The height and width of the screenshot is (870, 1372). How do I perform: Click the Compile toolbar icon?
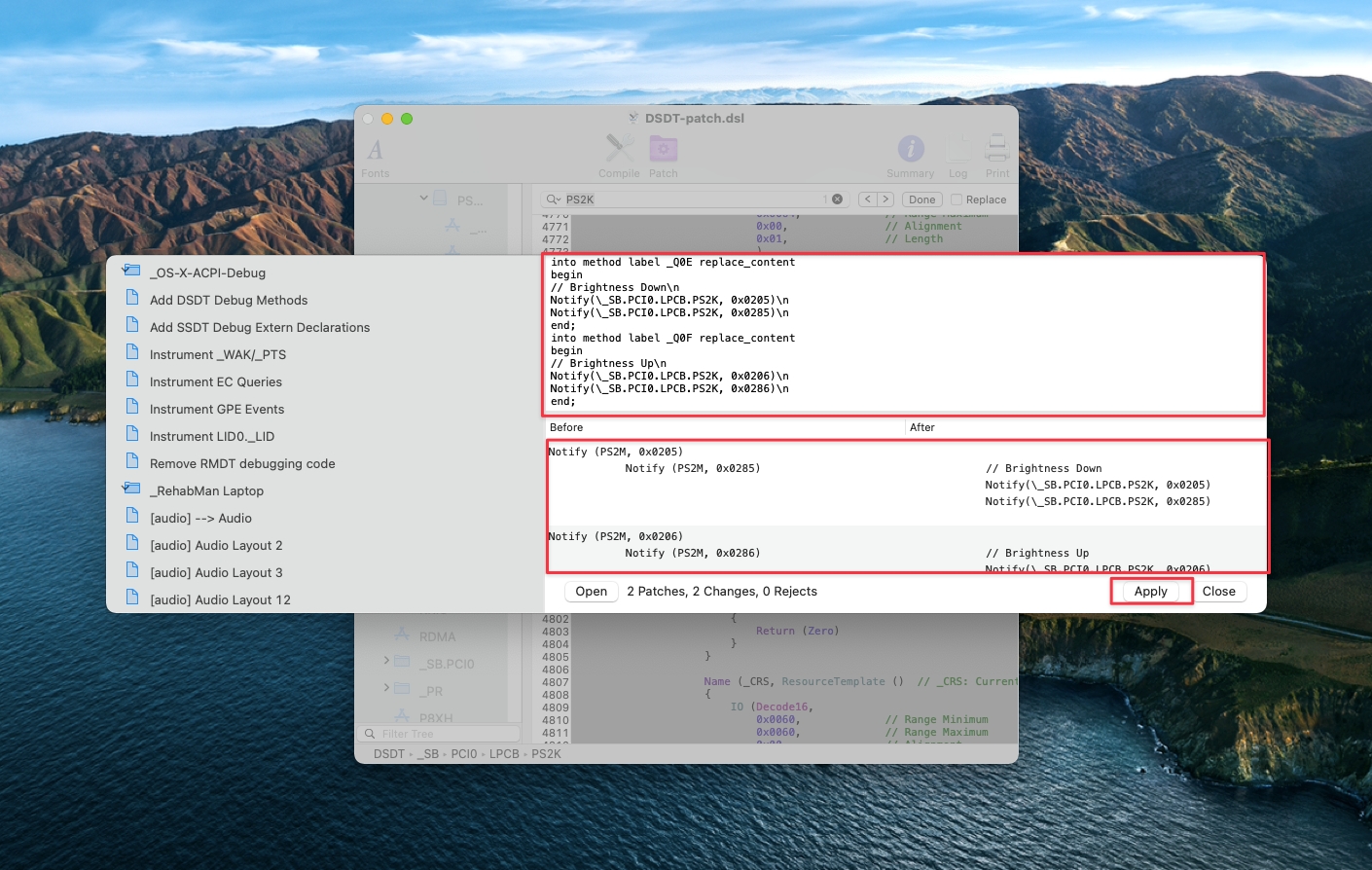(x=619, y=149)
